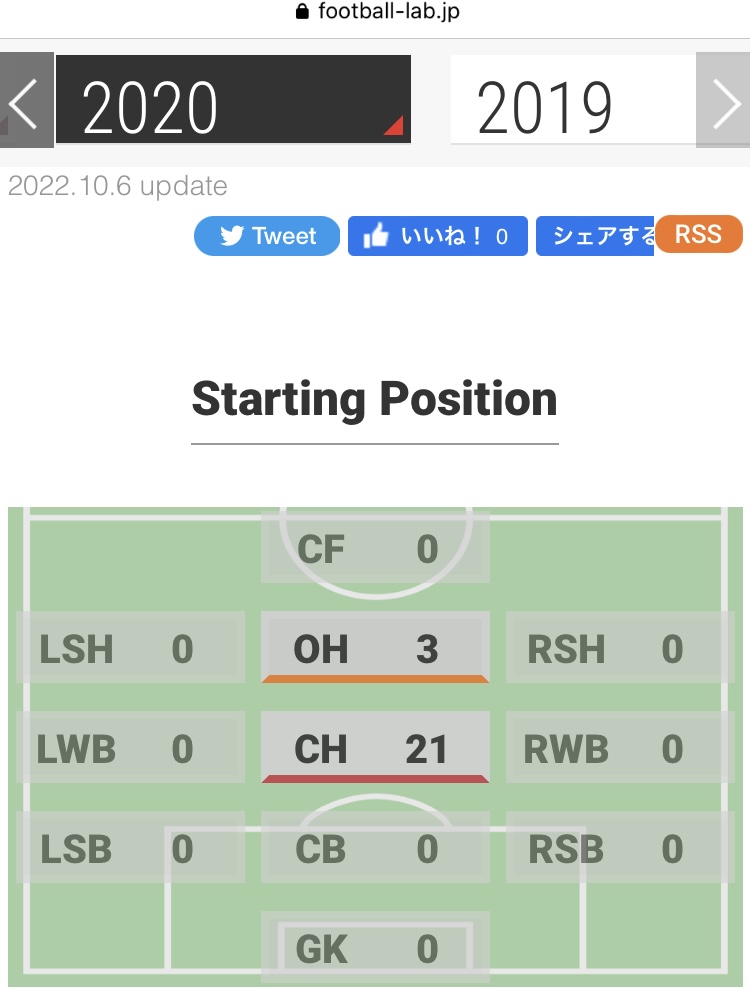Click the Facebook share button シェアする
750x994 pixels.
tap(595, 236)
